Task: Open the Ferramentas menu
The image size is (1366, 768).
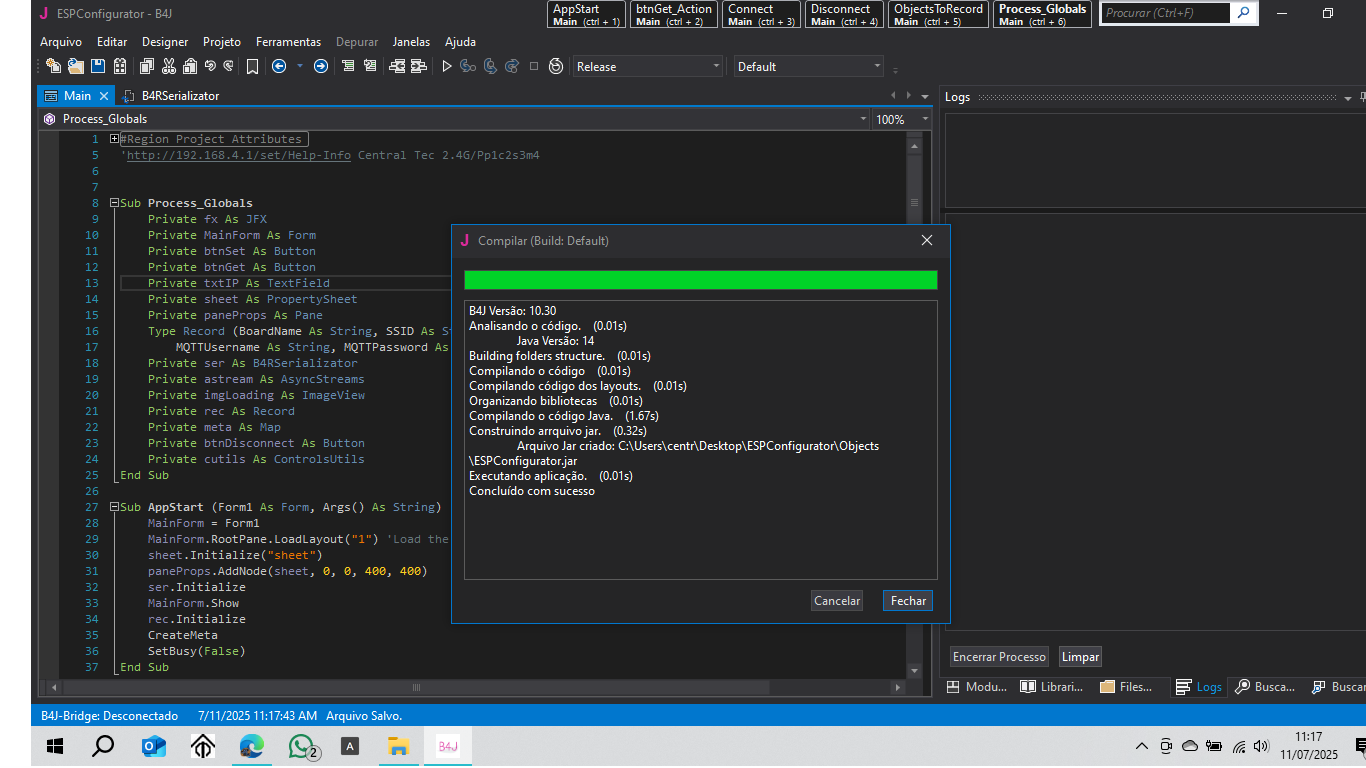Action: [288, 42]
